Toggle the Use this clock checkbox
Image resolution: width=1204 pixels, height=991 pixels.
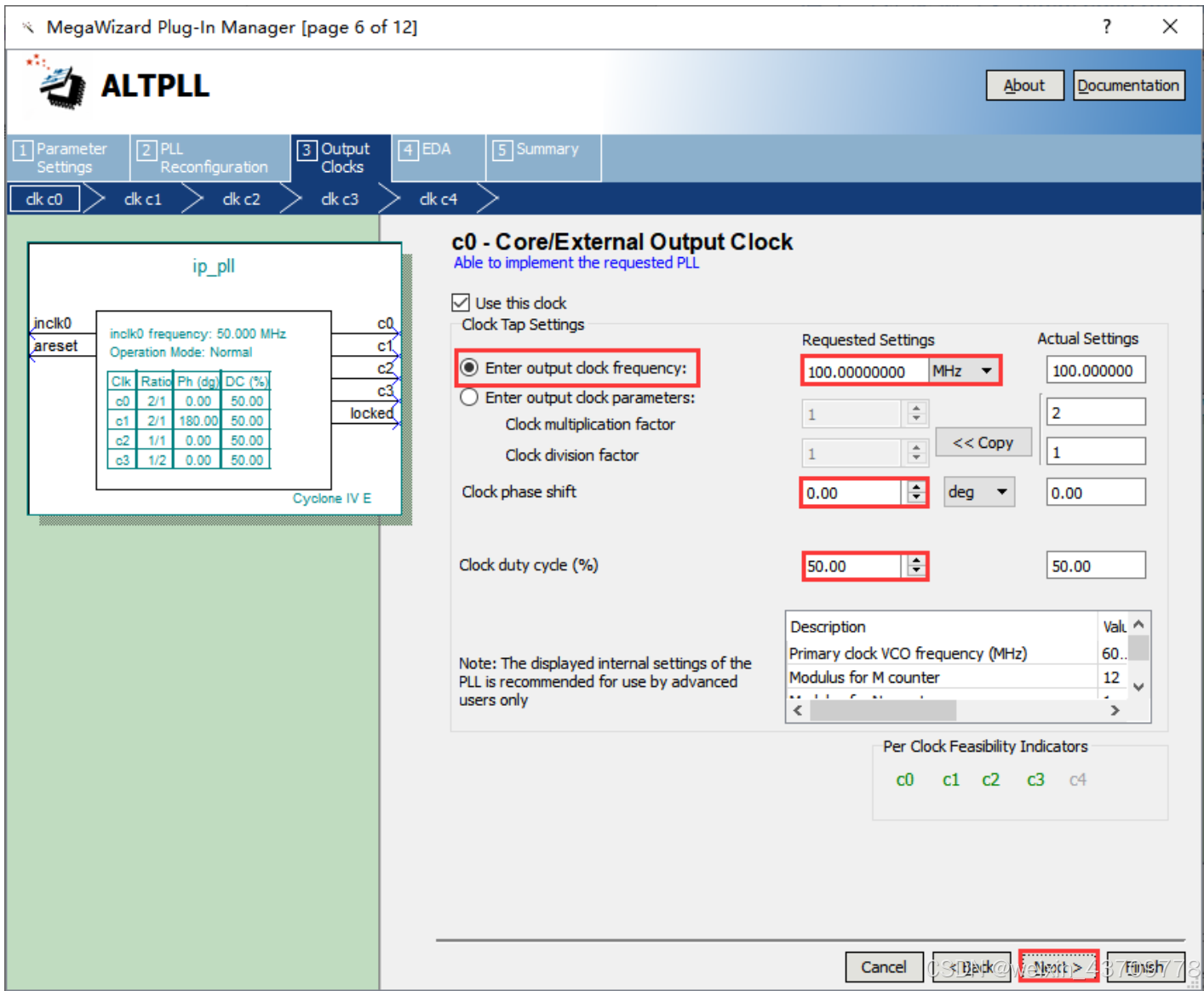[x=461, y=302]
